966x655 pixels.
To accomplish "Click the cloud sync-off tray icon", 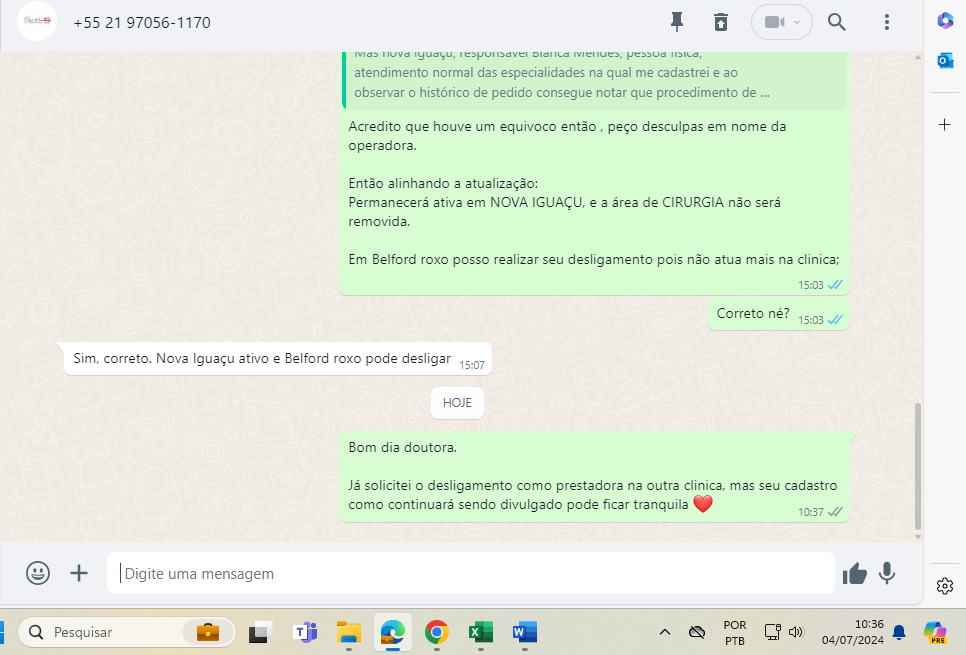I will pos(697,632).
